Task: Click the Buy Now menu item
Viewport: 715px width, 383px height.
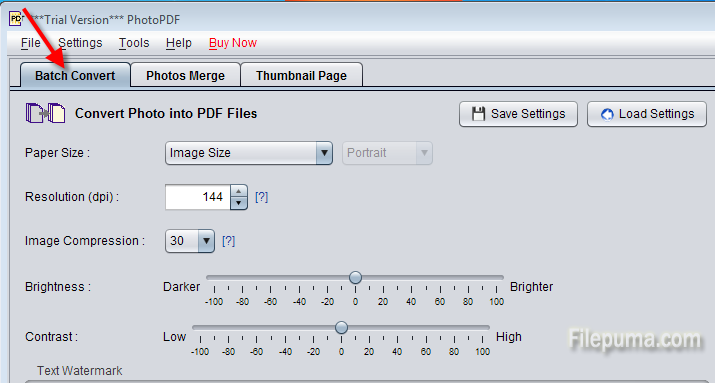Action: click(x=233, y=43)
